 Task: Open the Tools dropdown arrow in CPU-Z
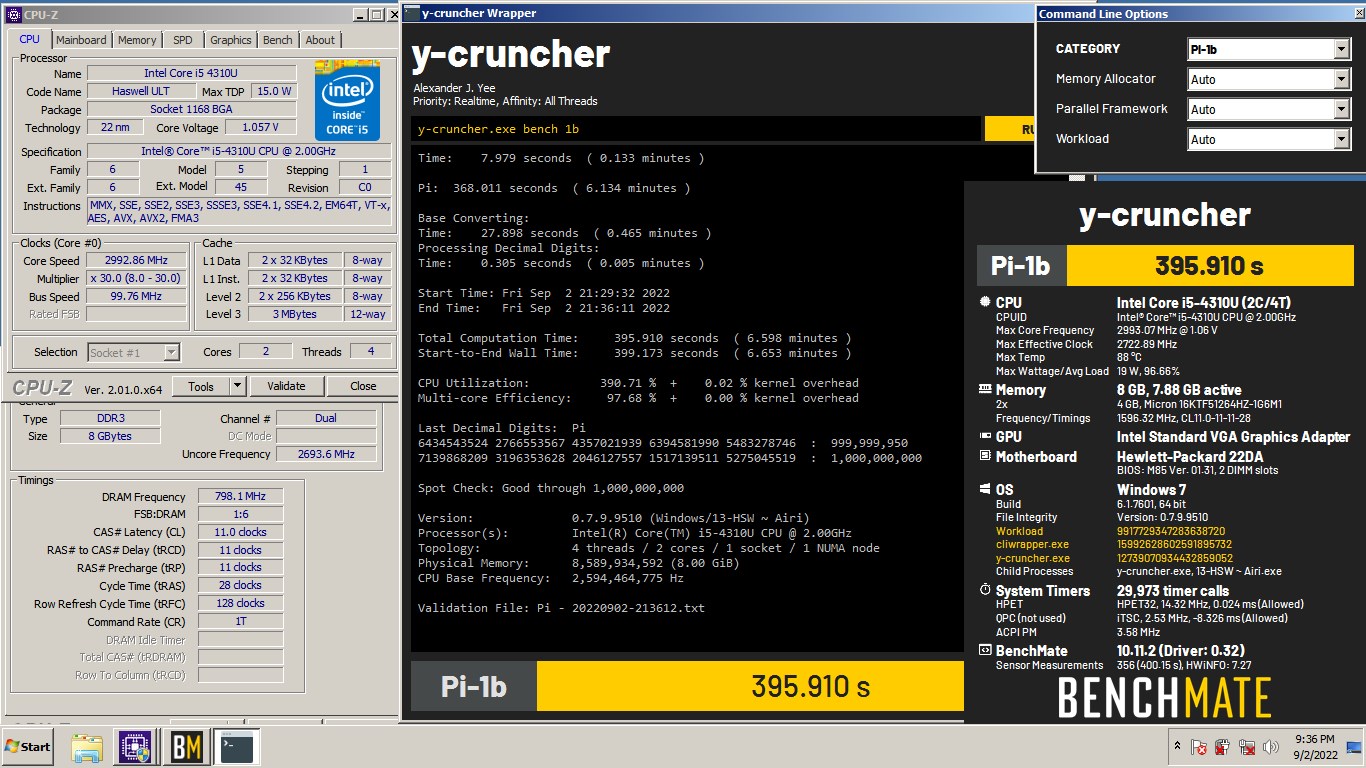coord(237,386)
